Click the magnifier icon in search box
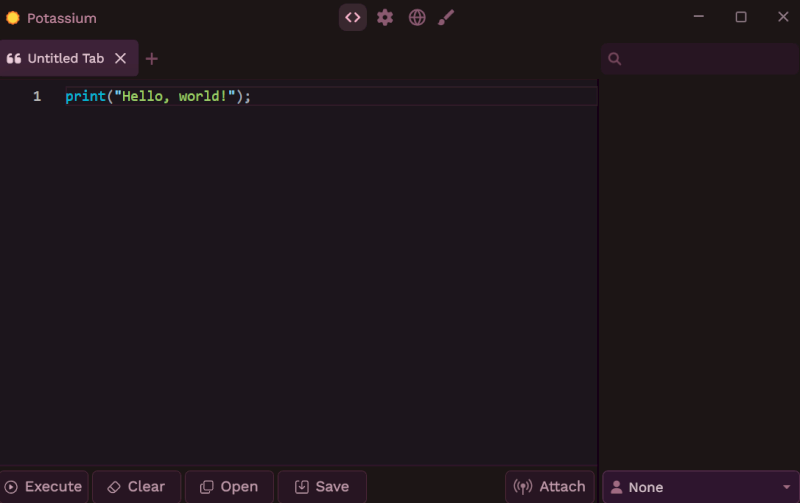800x503 pixels. click(x=615, y=59)
